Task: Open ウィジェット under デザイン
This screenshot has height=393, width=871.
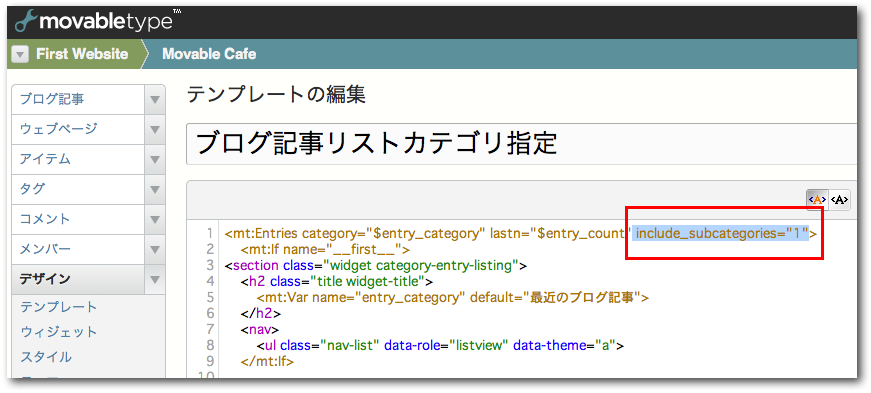Action: coord(59,332)
